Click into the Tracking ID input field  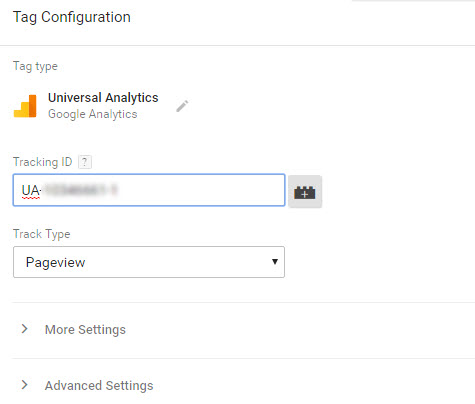[149, 190]
